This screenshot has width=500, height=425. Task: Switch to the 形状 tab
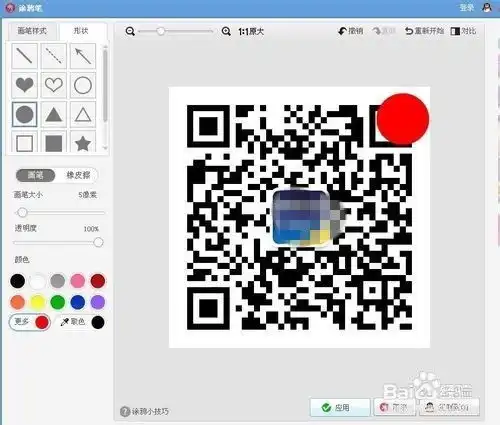click(x=81, y=31)
